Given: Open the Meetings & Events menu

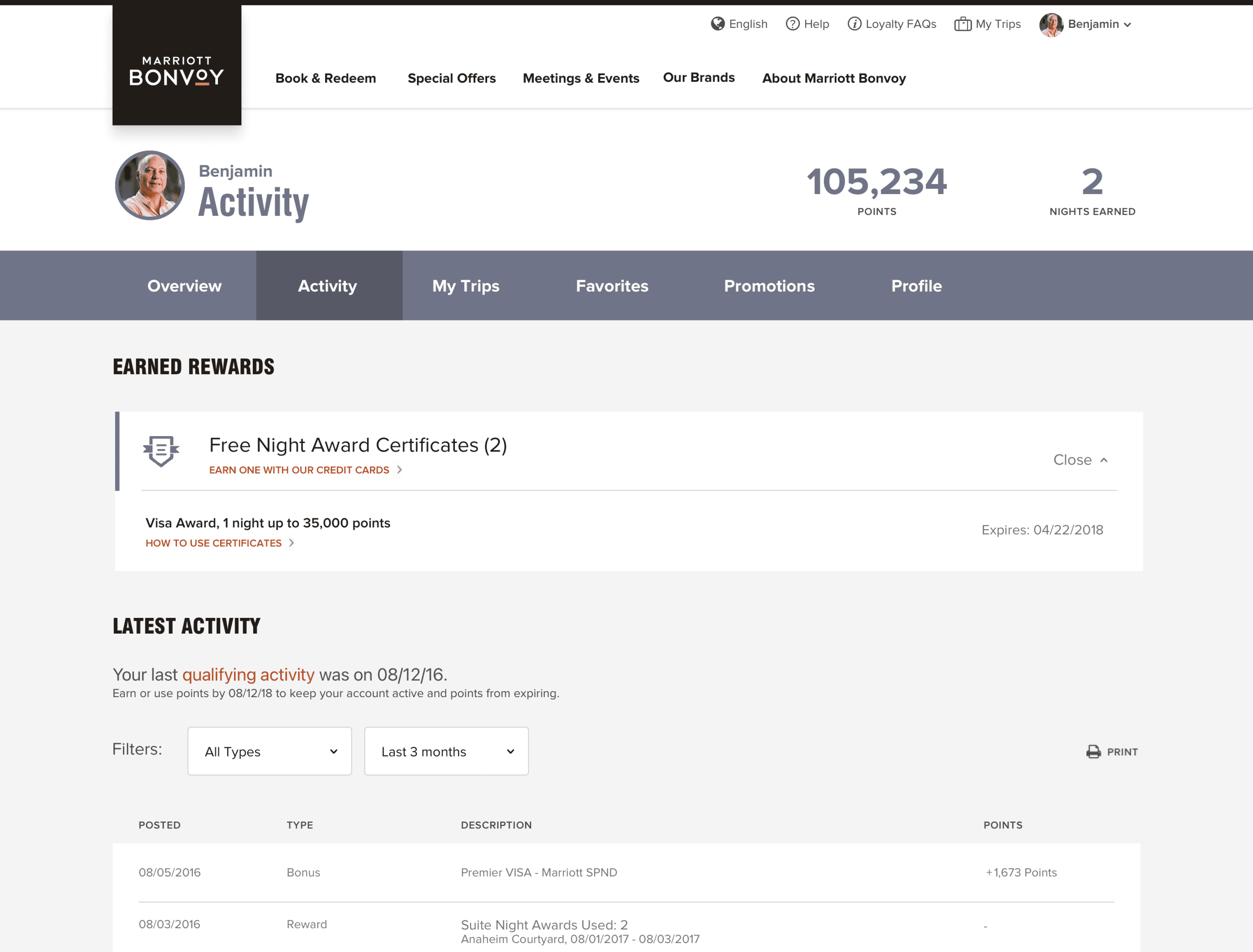Looking at the screenshot, I should click(x=581, y=78).
